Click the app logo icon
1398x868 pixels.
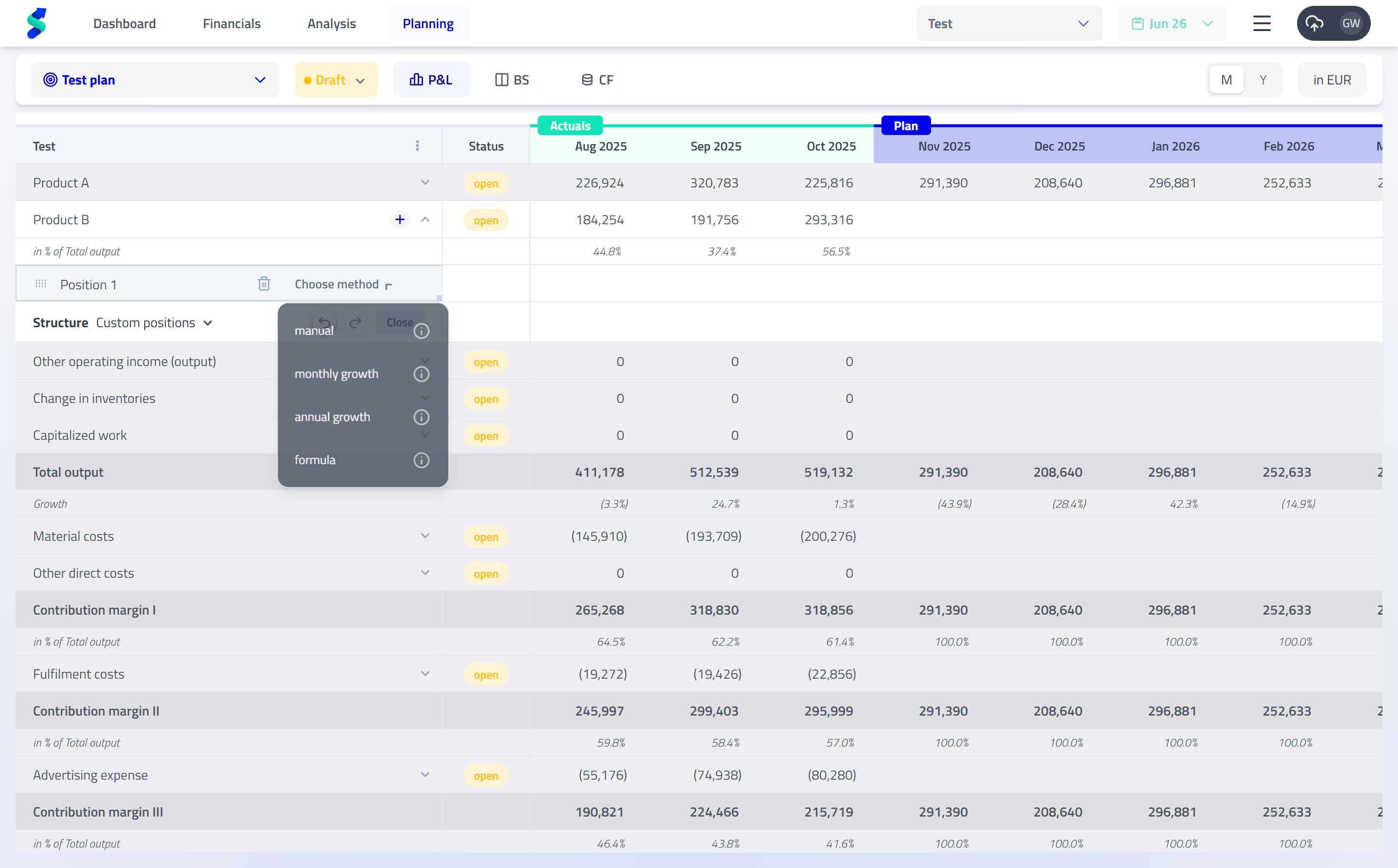pyautogui.click(x=36, y=23)
